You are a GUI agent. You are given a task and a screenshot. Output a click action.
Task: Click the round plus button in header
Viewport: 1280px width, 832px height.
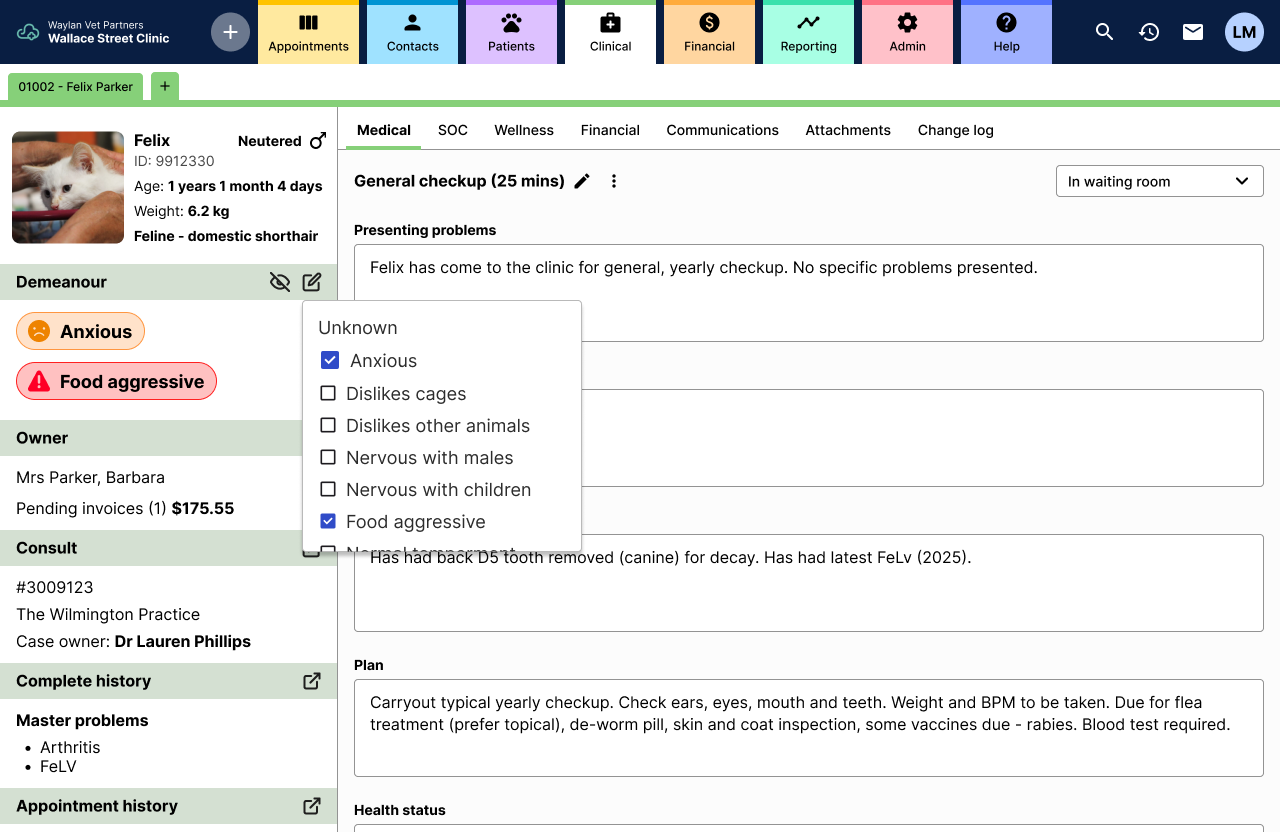(x=230, y=32)
